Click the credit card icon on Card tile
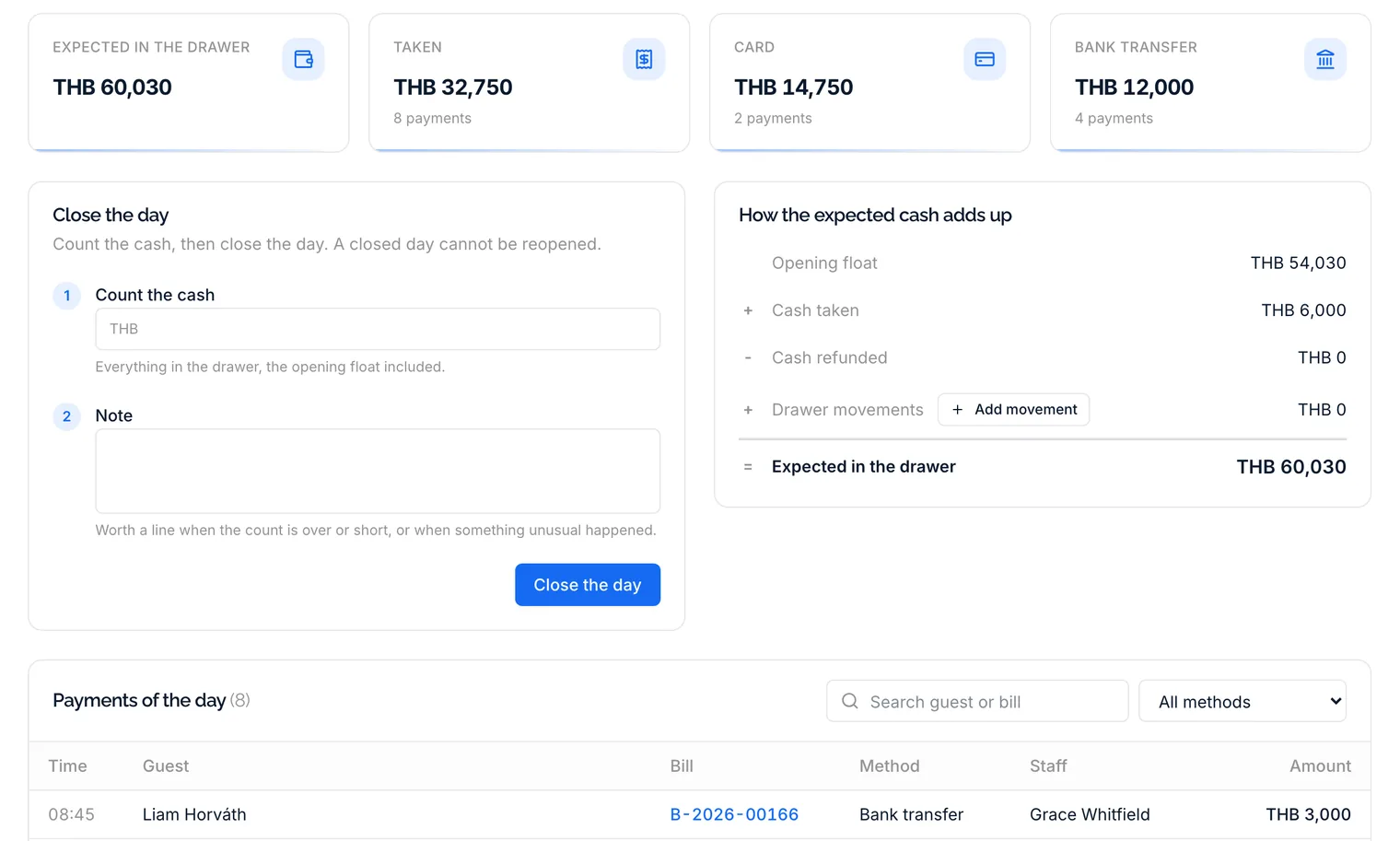The width and height of the screenshot is (1400, 841). coord(985,59)
